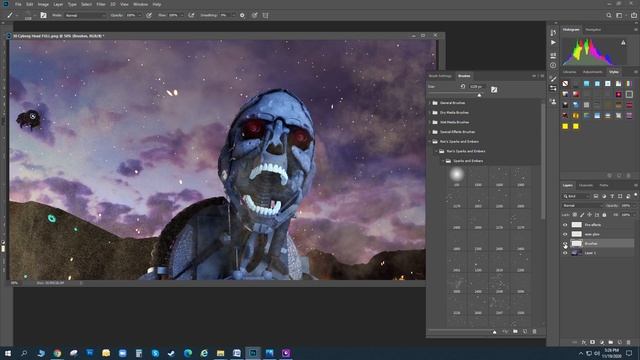Open the Select menu
The height and width of the screenshot is (360, 640).
tap(86, 4)
